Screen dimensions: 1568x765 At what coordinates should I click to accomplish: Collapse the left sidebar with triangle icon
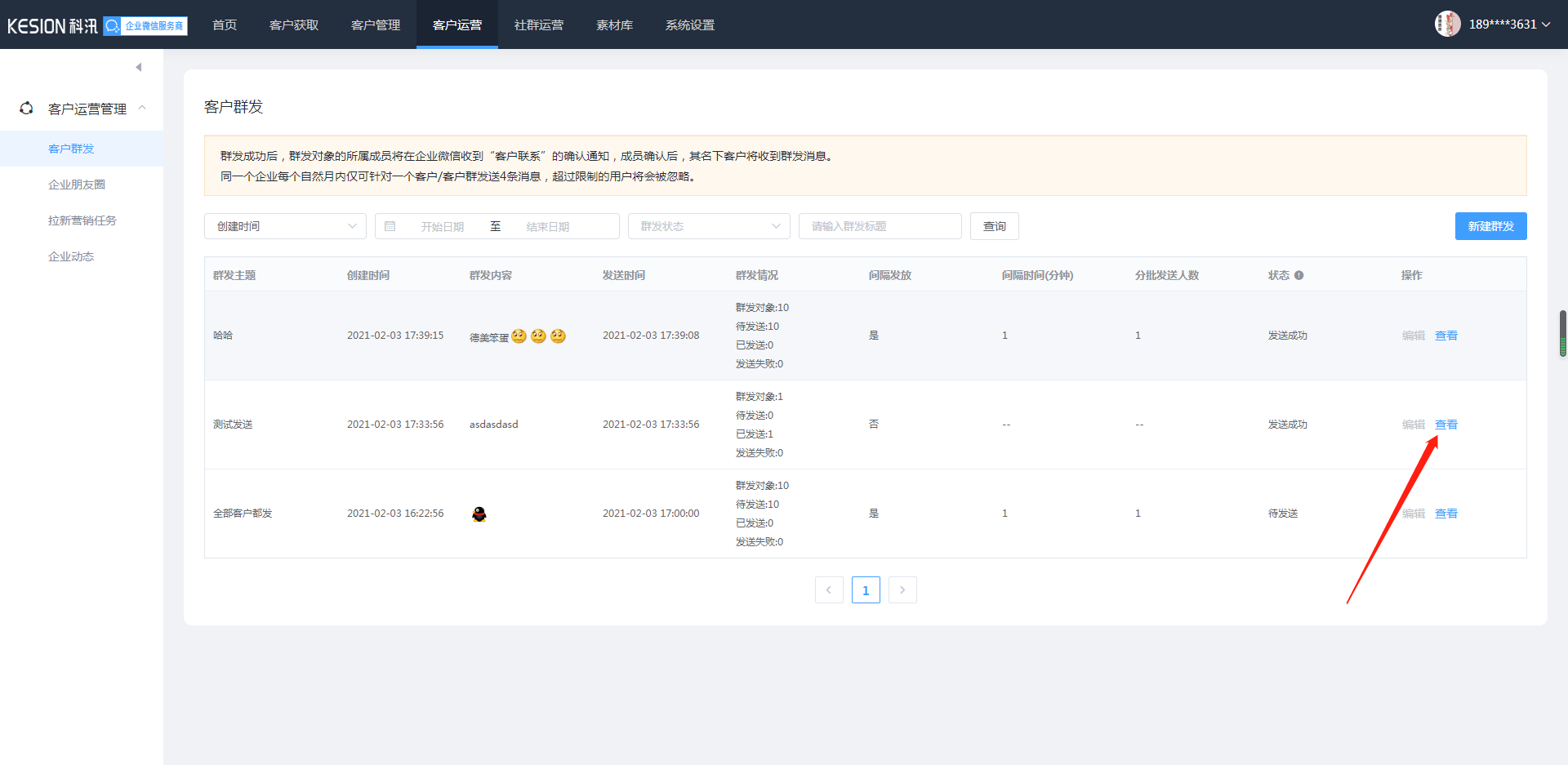[x=139, y=67]
